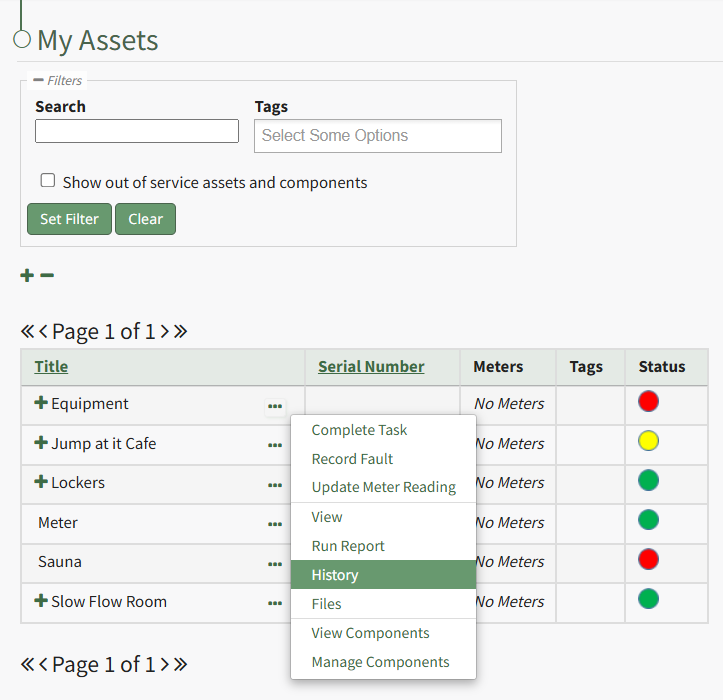
Task: Click the red status indicator for Equipment
Action: coord(648,402)
